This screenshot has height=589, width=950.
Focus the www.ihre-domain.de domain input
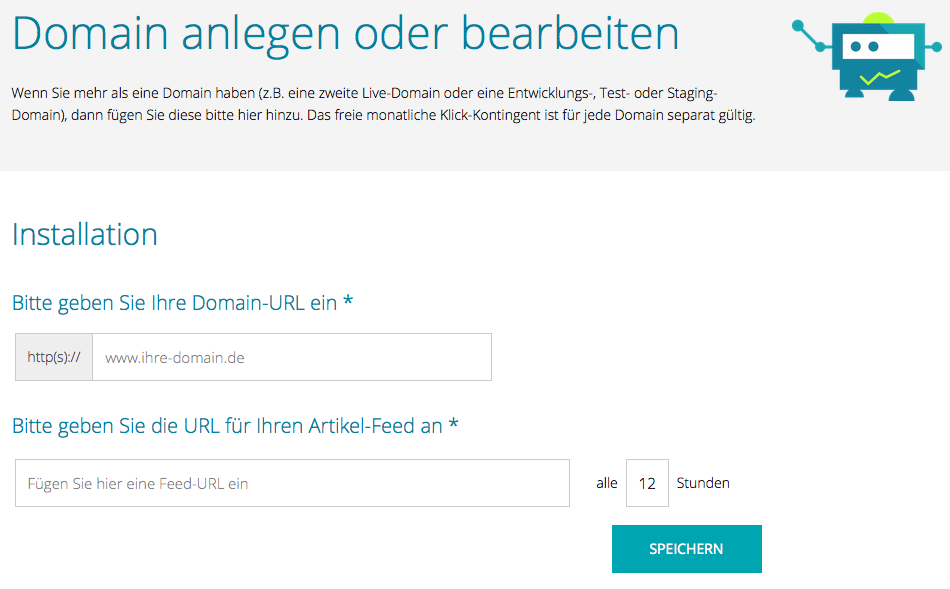(x=291, y=358)
